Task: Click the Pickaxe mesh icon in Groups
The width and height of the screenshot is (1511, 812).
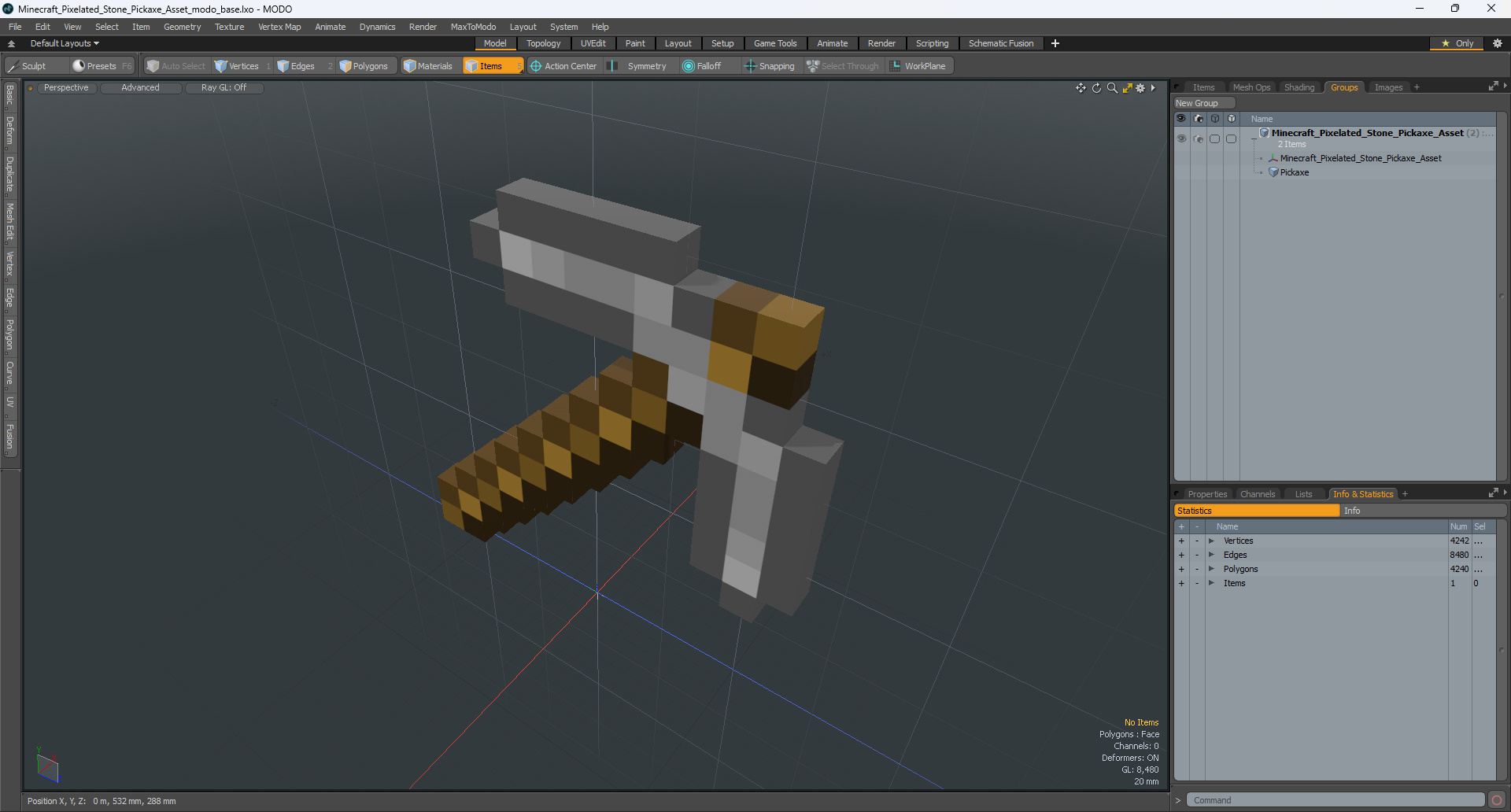Action: (x=1273, y=172)
